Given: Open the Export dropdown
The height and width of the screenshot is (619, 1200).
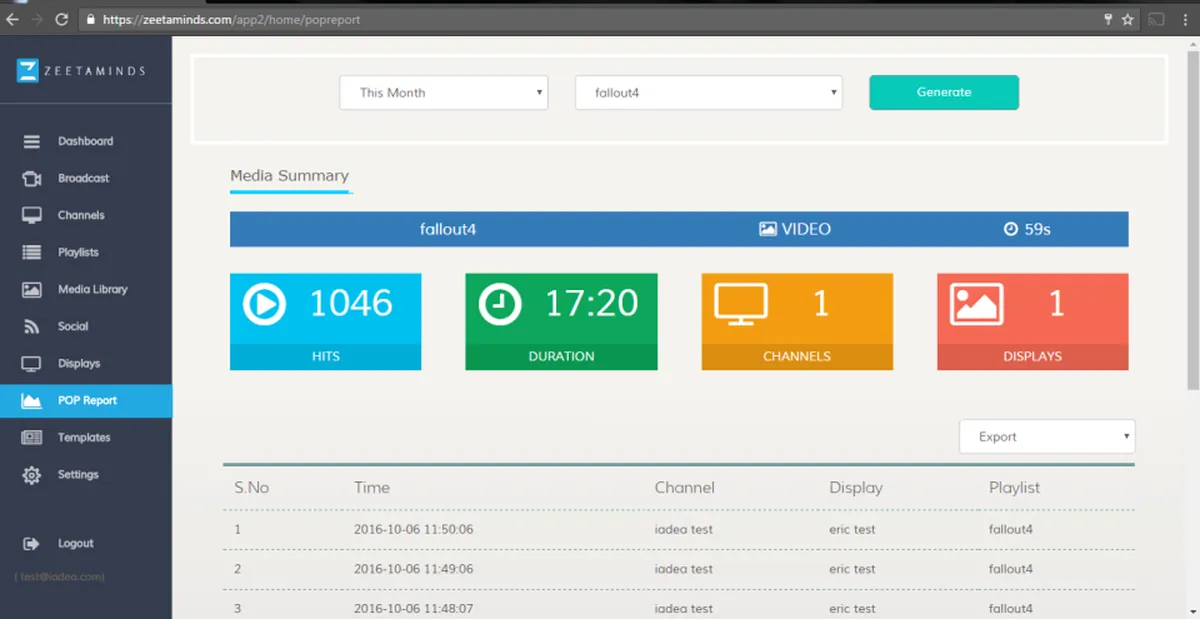Looking at the screenshot, I should [1047, 437].
